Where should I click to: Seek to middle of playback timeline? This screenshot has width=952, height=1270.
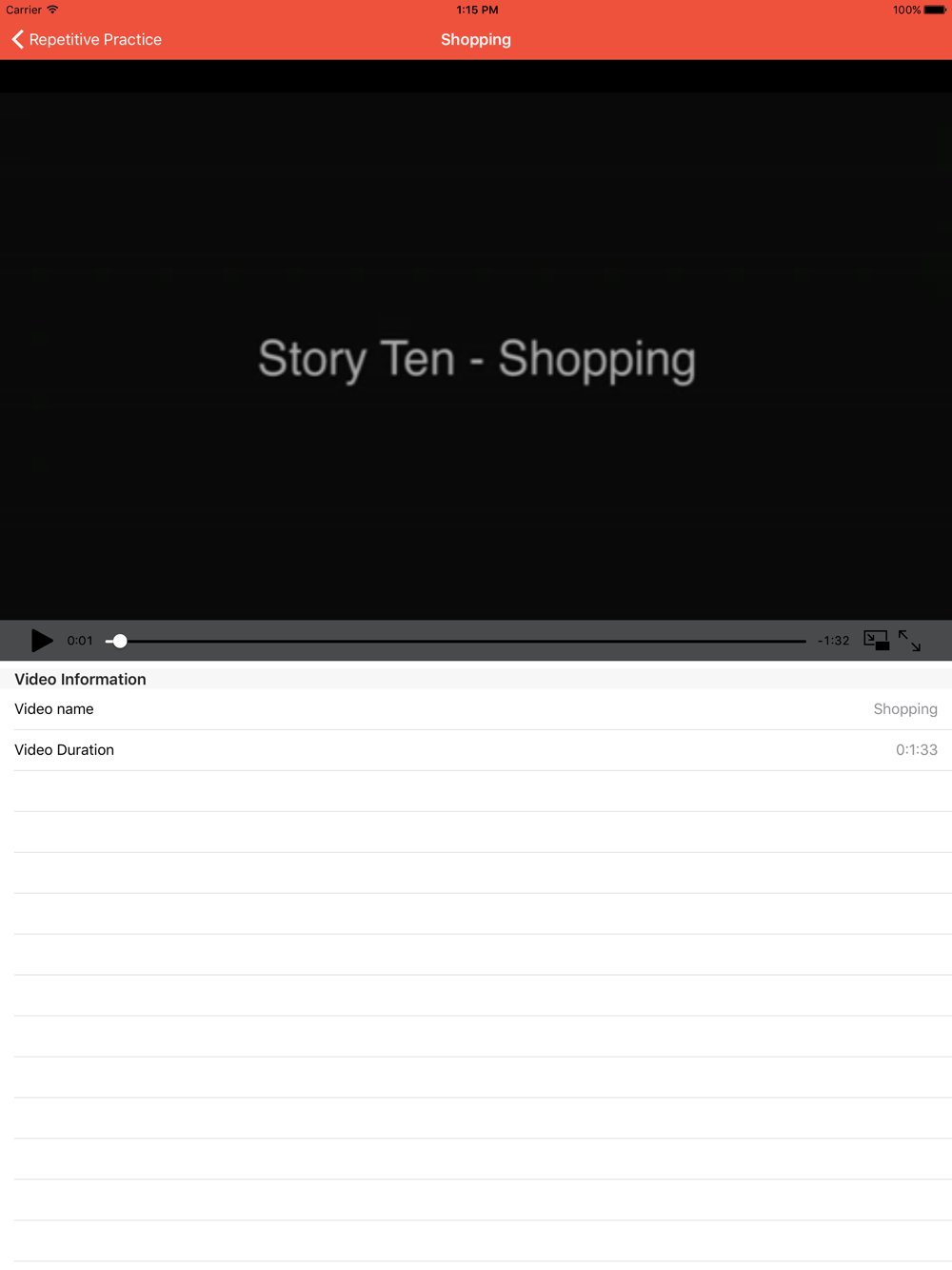click(x=456, y=641)
